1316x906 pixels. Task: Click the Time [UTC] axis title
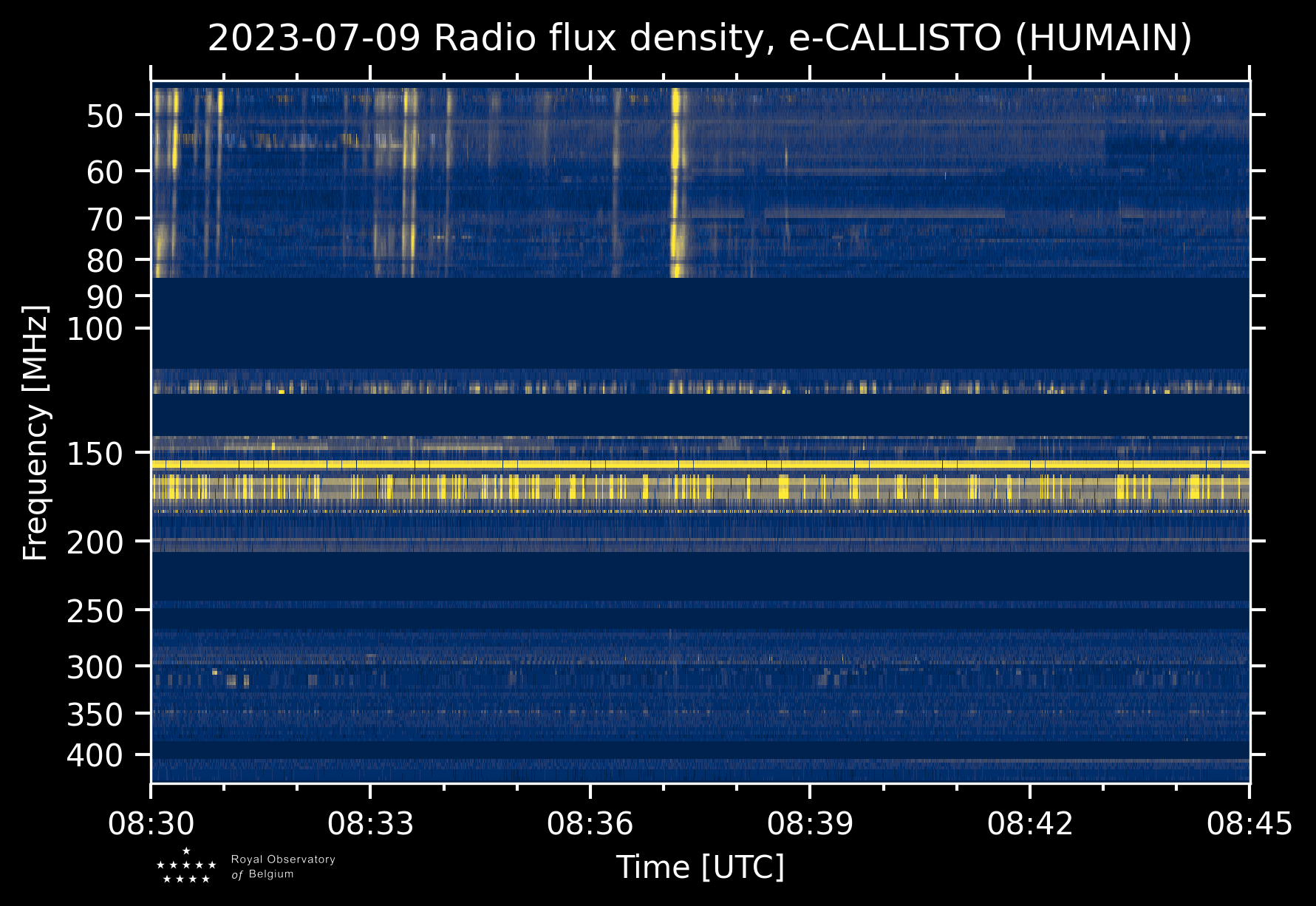700,867
